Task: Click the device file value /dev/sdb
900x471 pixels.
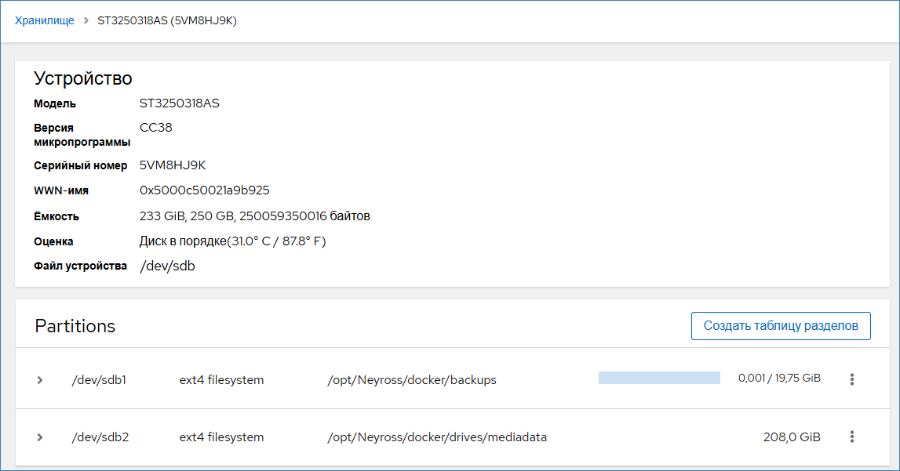Action: (x=167, y=266)
